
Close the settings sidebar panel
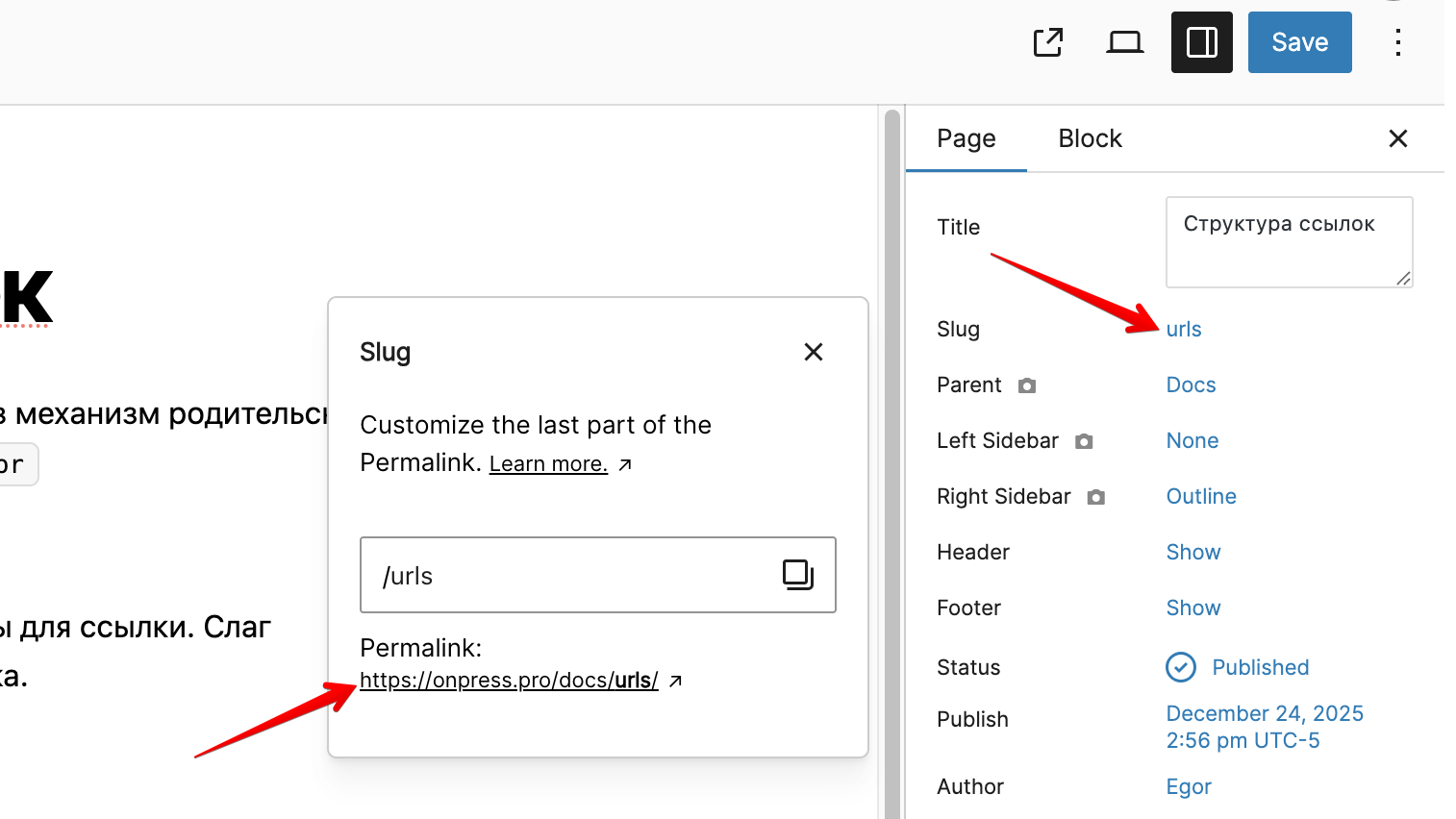[x=1397, y=138]
